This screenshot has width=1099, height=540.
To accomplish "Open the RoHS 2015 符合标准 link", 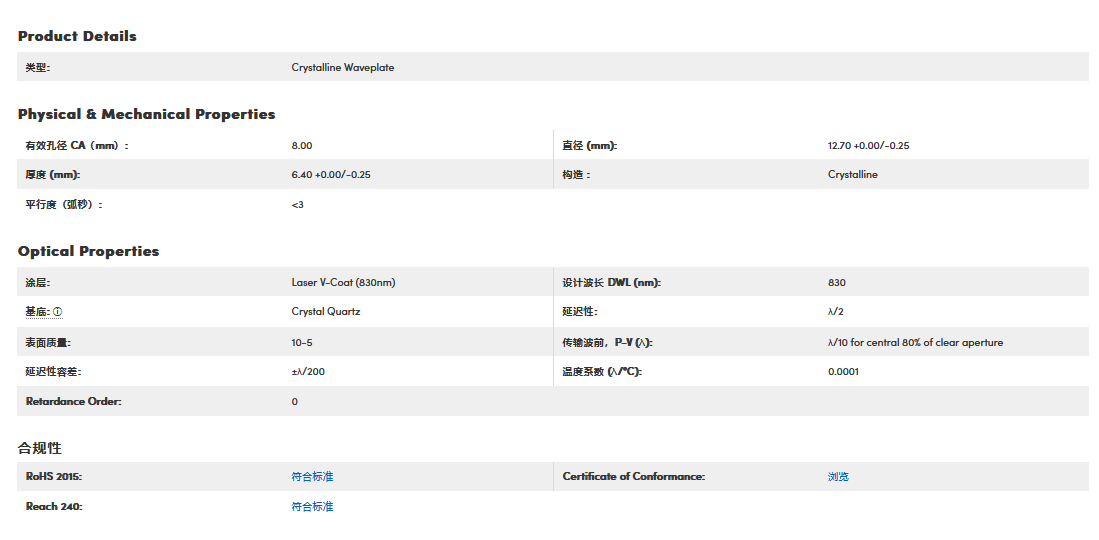I will (312, 477).
